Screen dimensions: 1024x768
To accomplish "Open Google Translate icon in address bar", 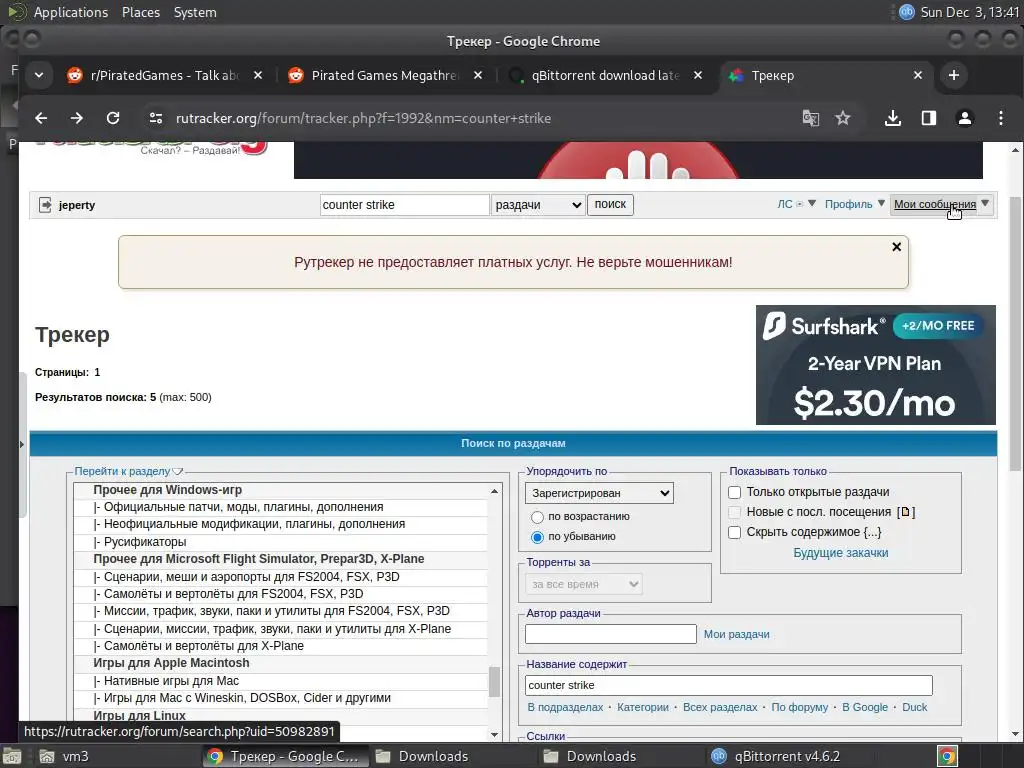I will coord(810,118).
